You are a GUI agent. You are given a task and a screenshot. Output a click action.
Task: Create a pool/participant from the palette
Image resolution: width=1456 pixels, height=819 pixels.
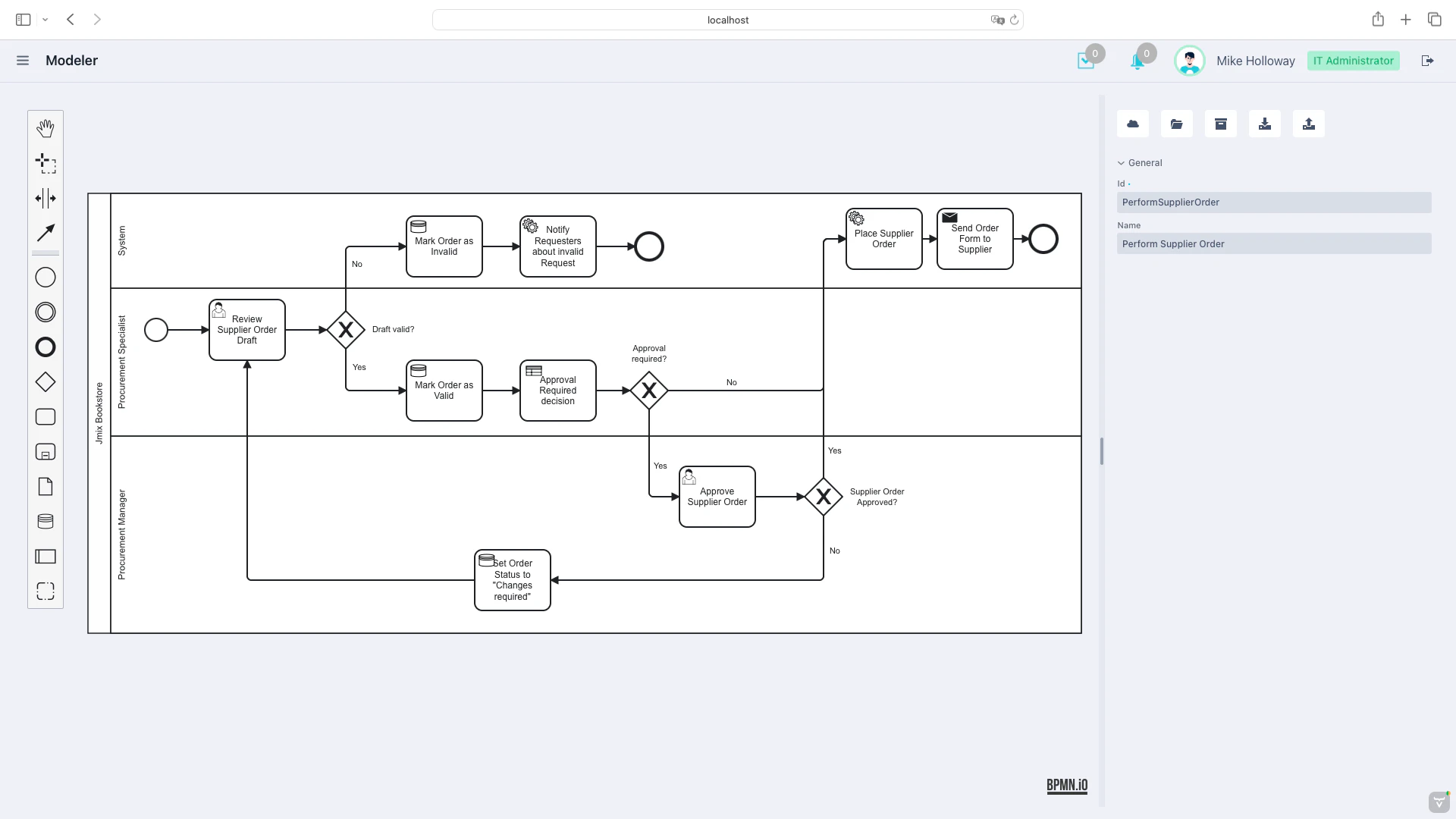pos(45,556)
